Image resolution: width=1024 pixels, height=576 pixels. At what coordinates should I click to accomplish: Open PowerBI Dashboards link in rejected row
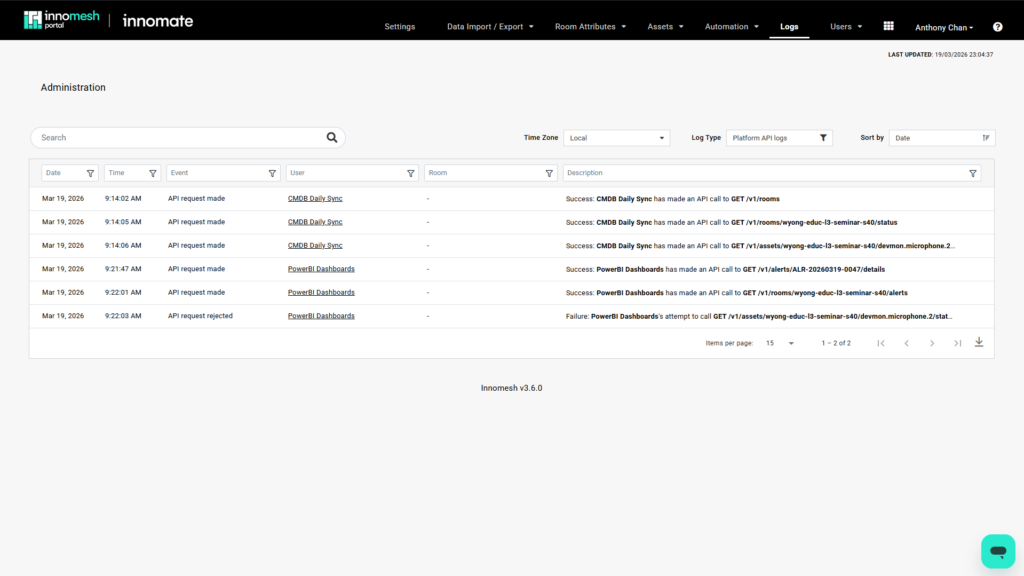[321, 316]
